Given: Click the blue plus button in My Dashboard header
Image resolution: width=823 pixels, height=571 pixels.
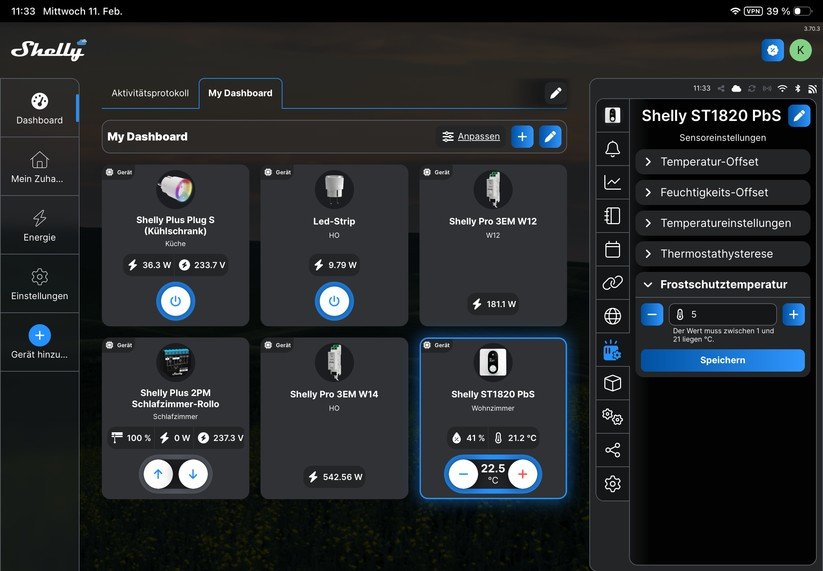Looking at the screenshot, I should [522, 137].
